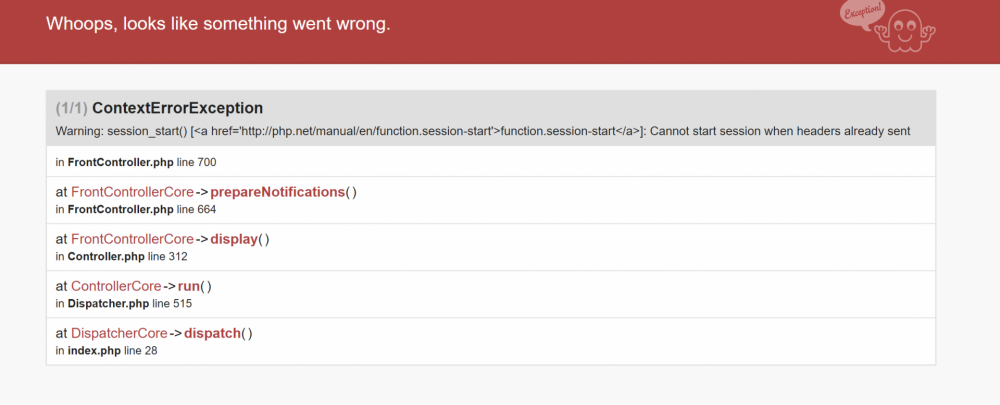Open index.php line 28 reference
Viewport: 1000px width, 405px height.
pos(94,350)
